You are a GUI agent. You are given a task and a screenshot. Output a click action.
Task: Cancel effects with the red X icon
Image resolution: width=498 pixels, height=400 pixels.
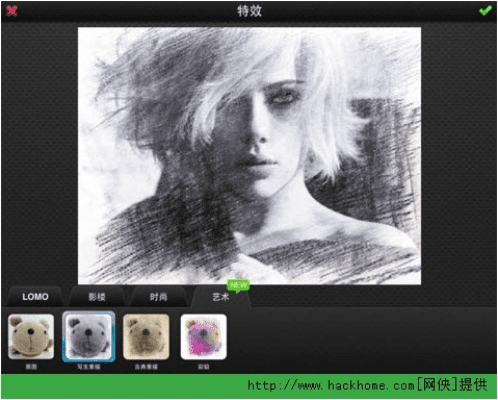[x=12, y=11]
